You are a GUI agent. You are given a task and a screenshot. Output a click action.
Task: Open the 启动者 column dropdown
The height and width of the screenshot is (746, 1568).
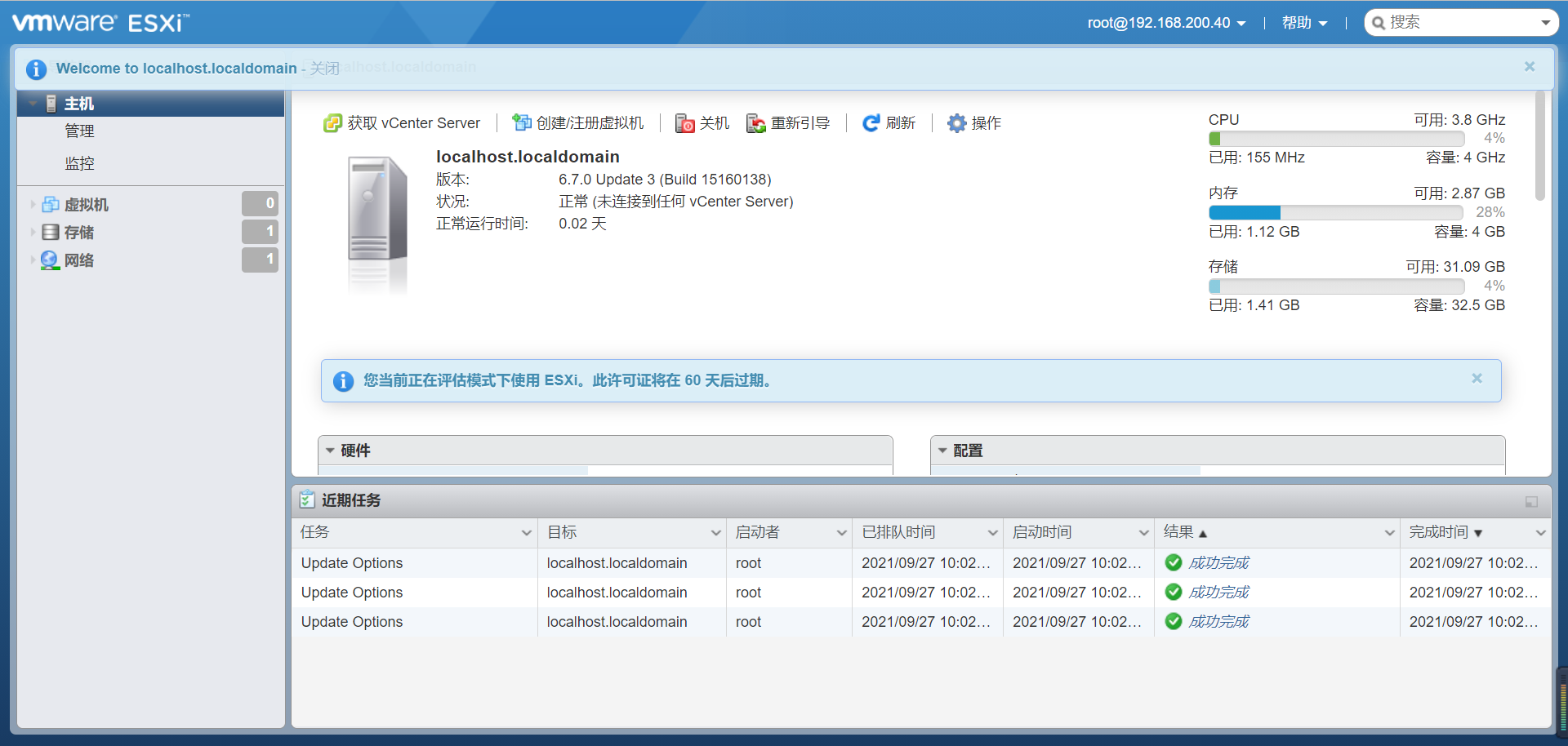841,533
